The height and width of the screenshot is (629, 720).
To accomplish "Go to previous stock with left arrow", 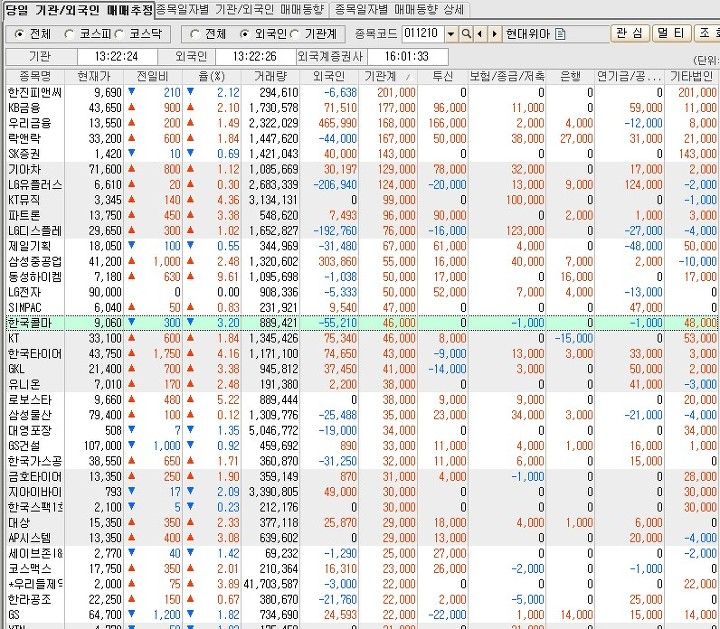I will 480,34.
